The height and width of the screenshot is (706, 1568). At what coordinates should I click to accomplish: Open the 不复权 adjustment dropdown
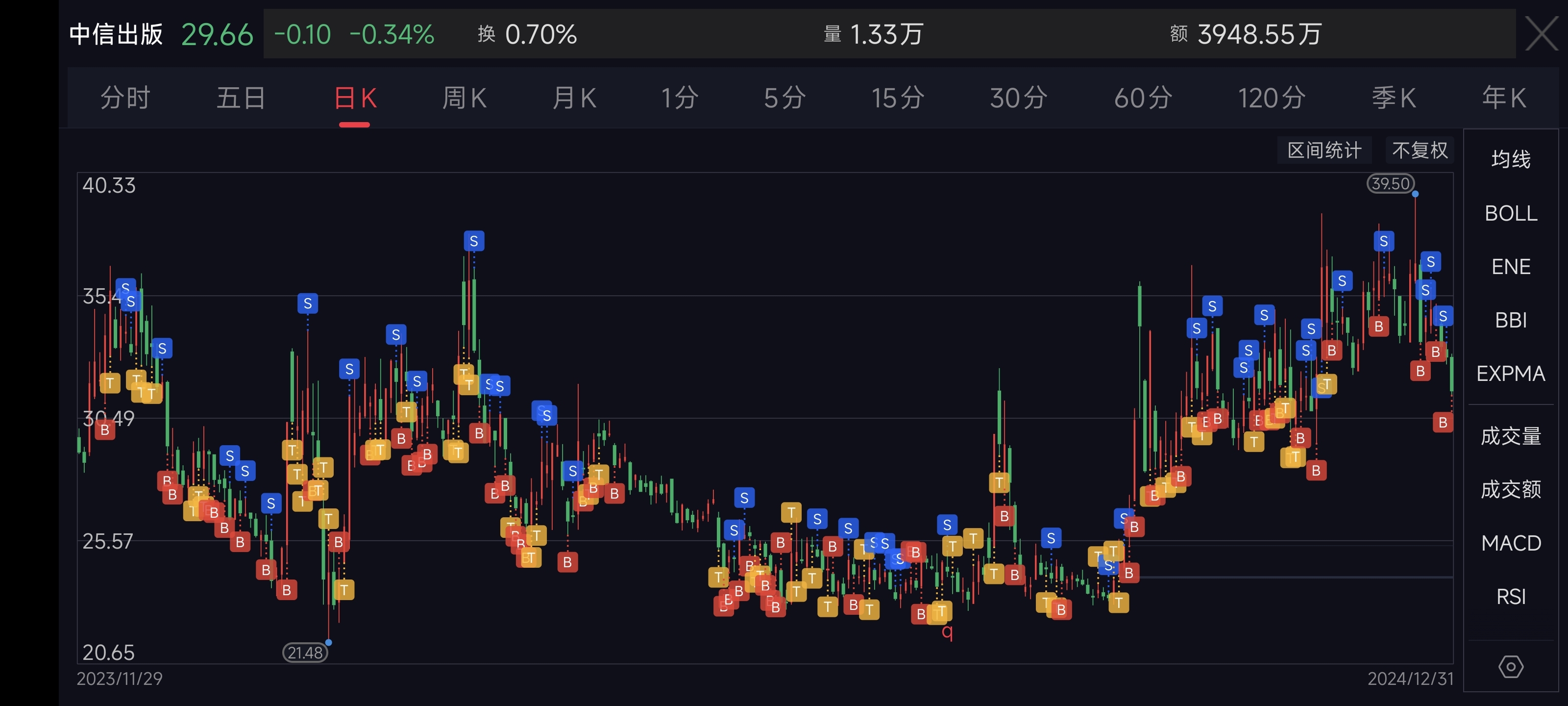[x=1419, y=151]
